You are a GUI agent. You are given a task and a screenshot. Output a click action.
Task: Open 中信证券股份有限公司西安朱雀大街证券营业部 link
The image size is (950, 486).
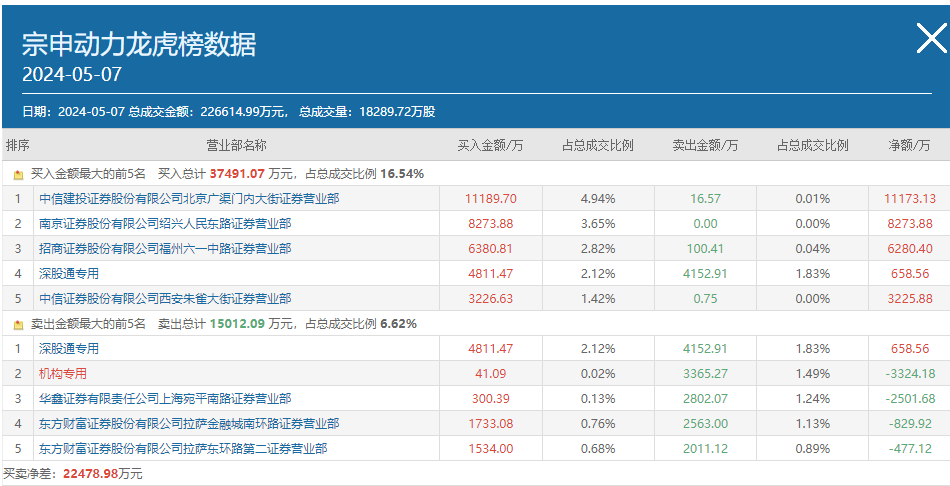[x=165, y=299]
